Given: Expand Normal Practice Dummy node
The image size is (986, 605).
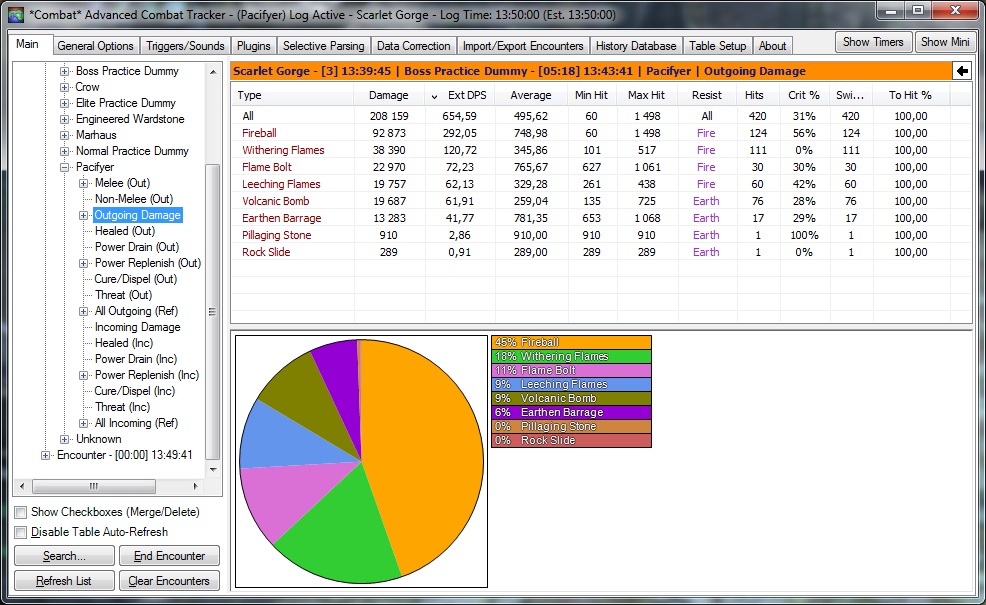Looking at the screenshot, I should 64,151.
